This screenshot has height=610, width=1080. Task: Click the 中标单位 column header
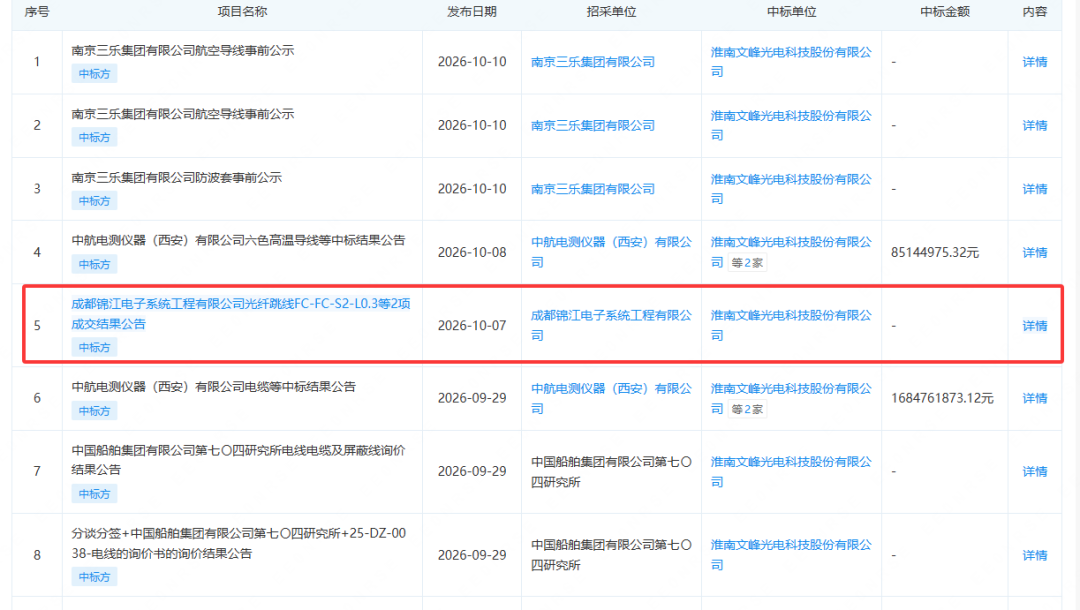(x=791, y=12)
